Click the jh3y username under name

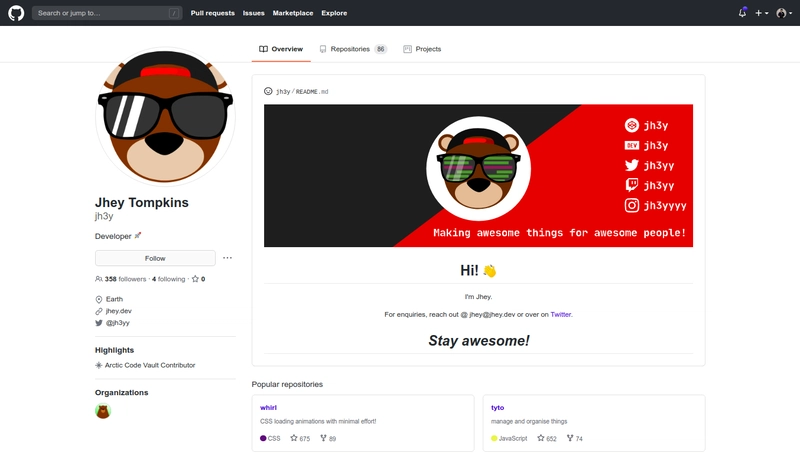point(104,216)
